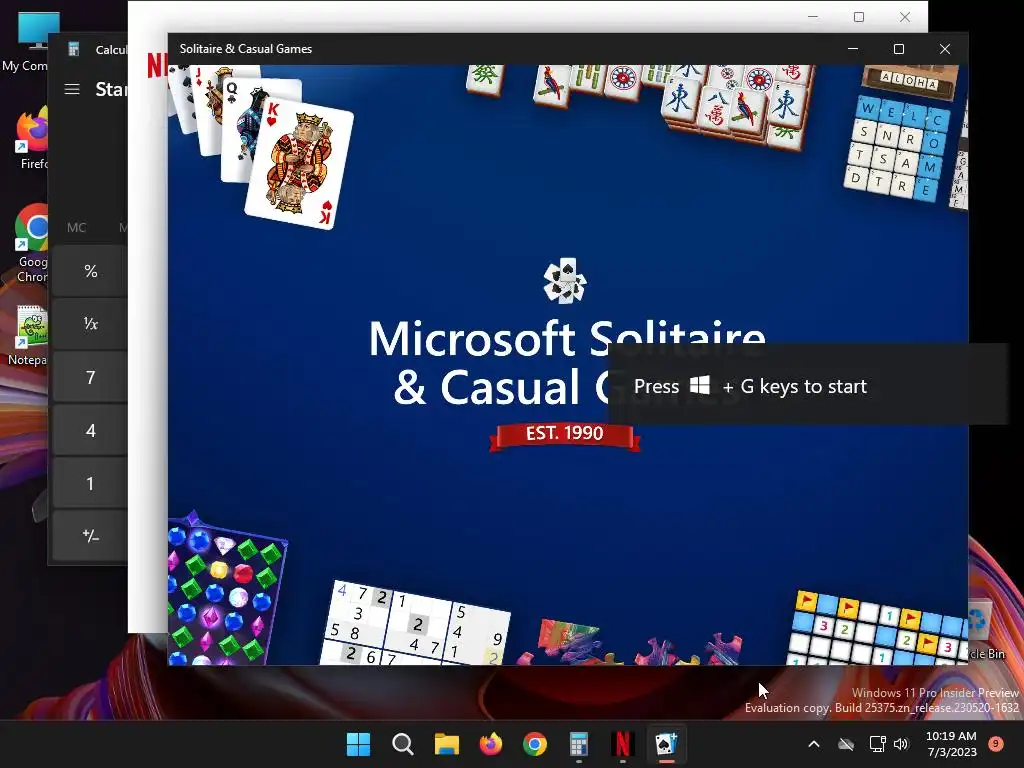Screen dimensions: 1024x768
Task: Minimize the Netflix window behind
Action: pos(813,17)
